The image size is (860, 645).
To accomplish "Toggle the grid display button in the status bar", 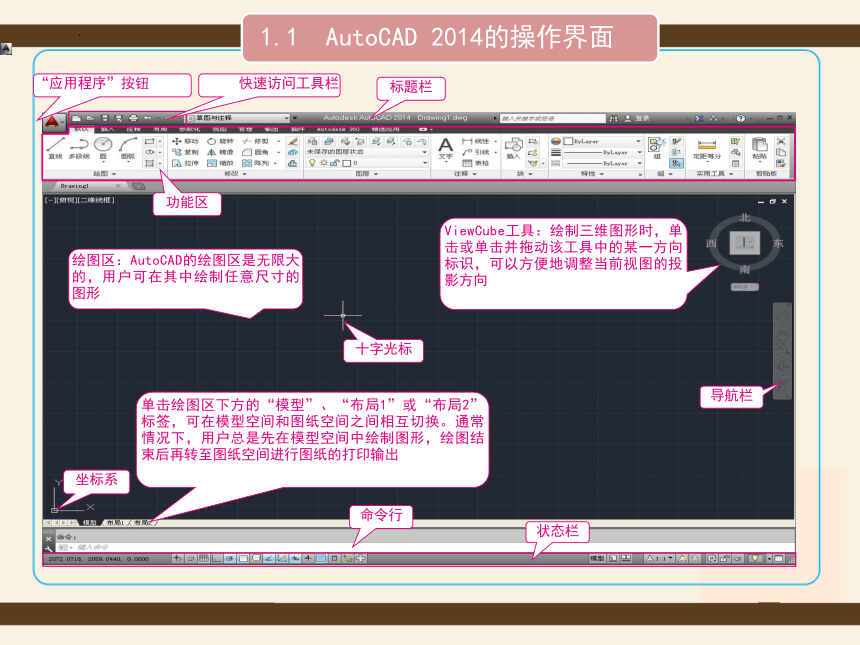I will 203,558.
